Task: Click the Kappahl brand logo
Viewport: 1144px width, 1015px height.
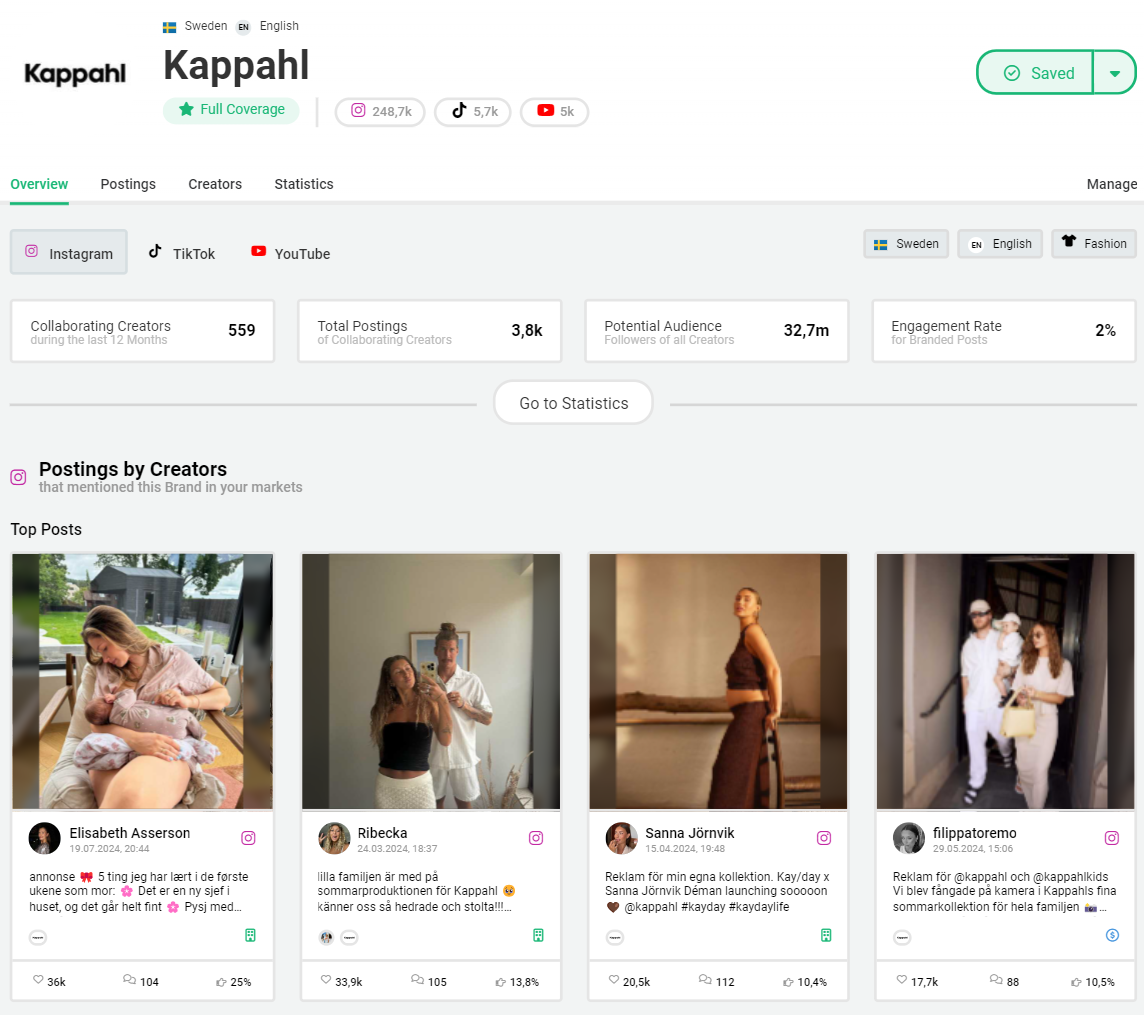Action: tap(75, 74)
